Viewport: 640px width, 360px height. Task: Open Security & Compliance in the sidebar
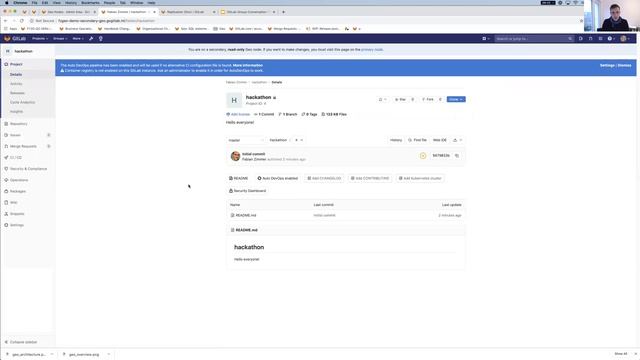pos(28,169)
